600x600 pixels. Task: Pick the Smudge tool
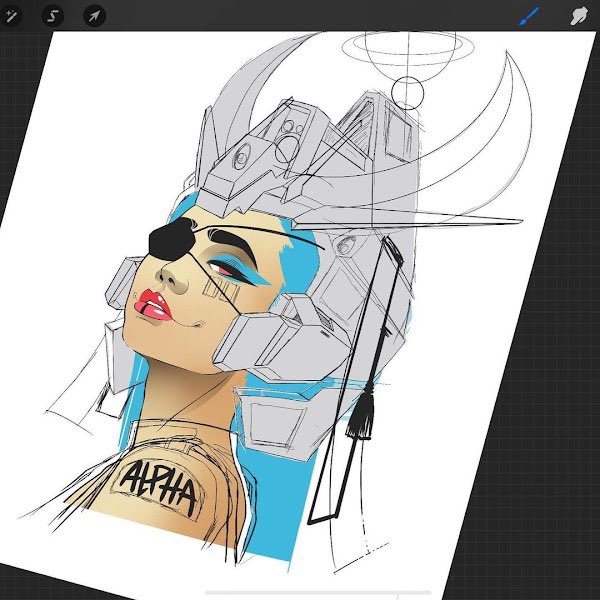579,16
